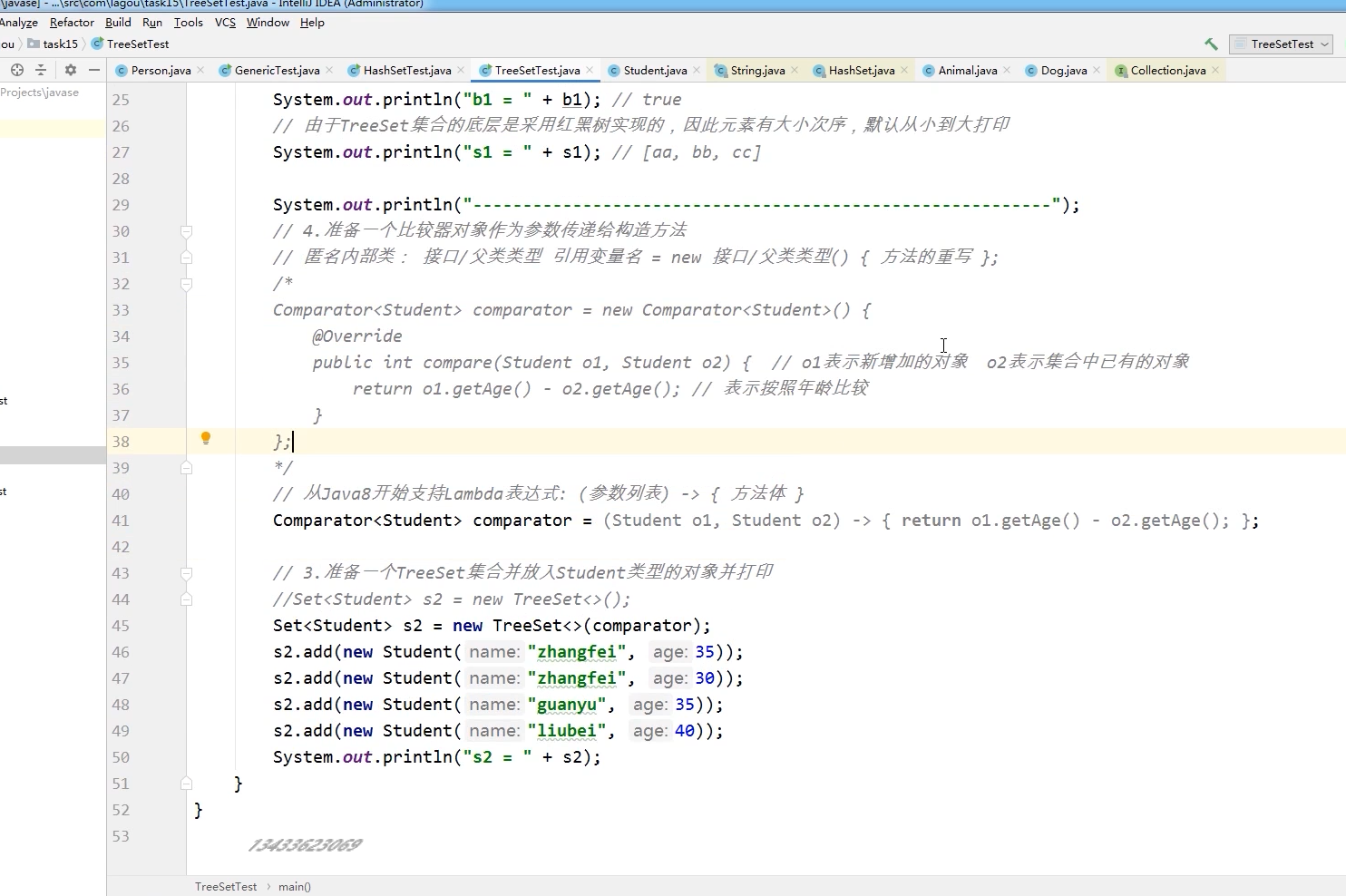1346x896 pixels.
Task: Click TreeSetTest in the navigation breadcrumb
Action: click(x=130, y=44)
